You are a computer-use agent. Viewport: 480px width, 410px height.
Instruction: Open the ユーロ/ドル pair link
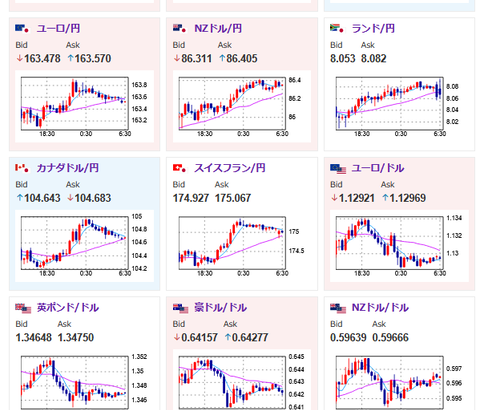coord(378,168)
